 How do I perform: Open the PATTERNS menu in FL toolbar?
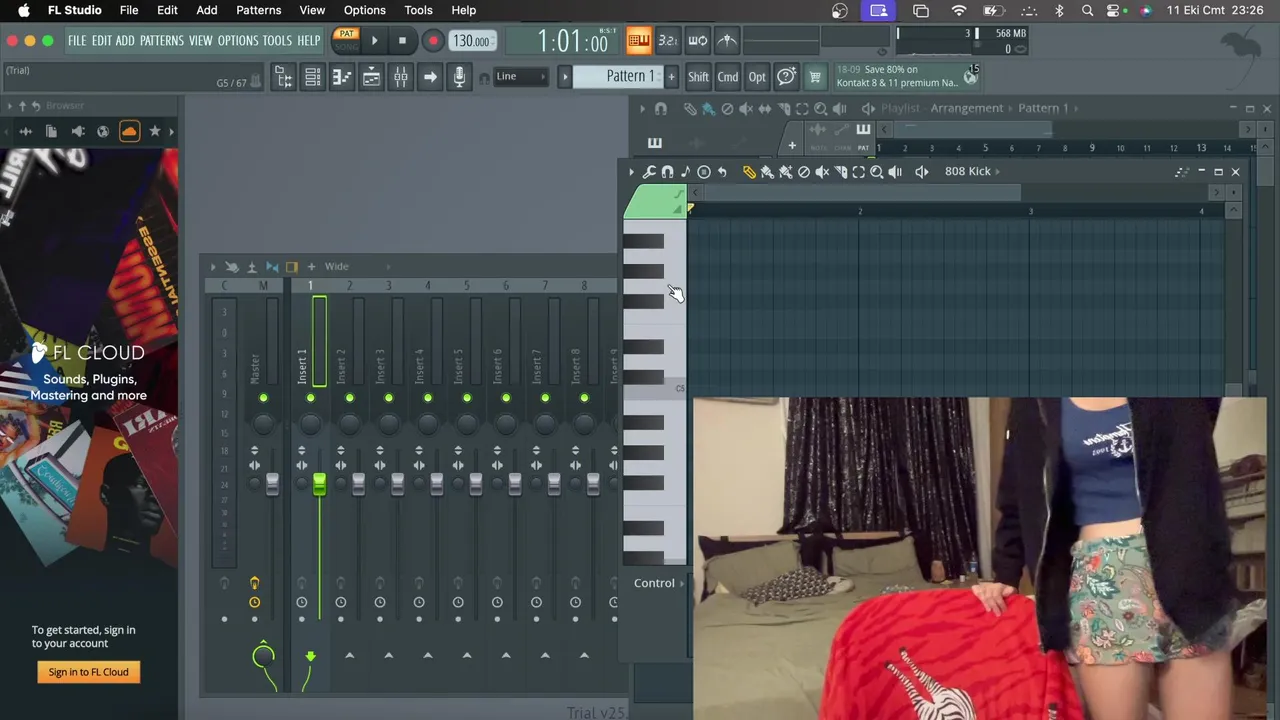161,41
